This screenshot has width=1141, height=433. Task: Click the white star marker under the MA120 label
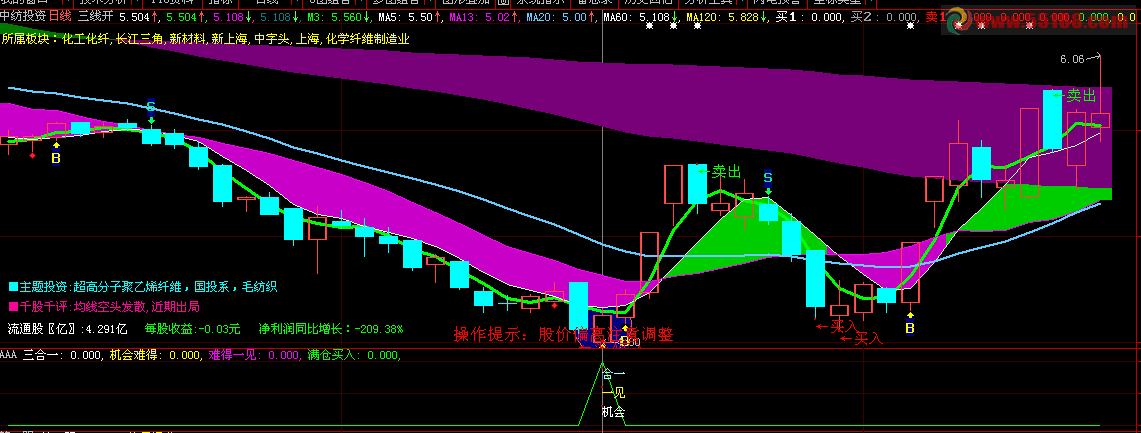click(x=698, y=26)
